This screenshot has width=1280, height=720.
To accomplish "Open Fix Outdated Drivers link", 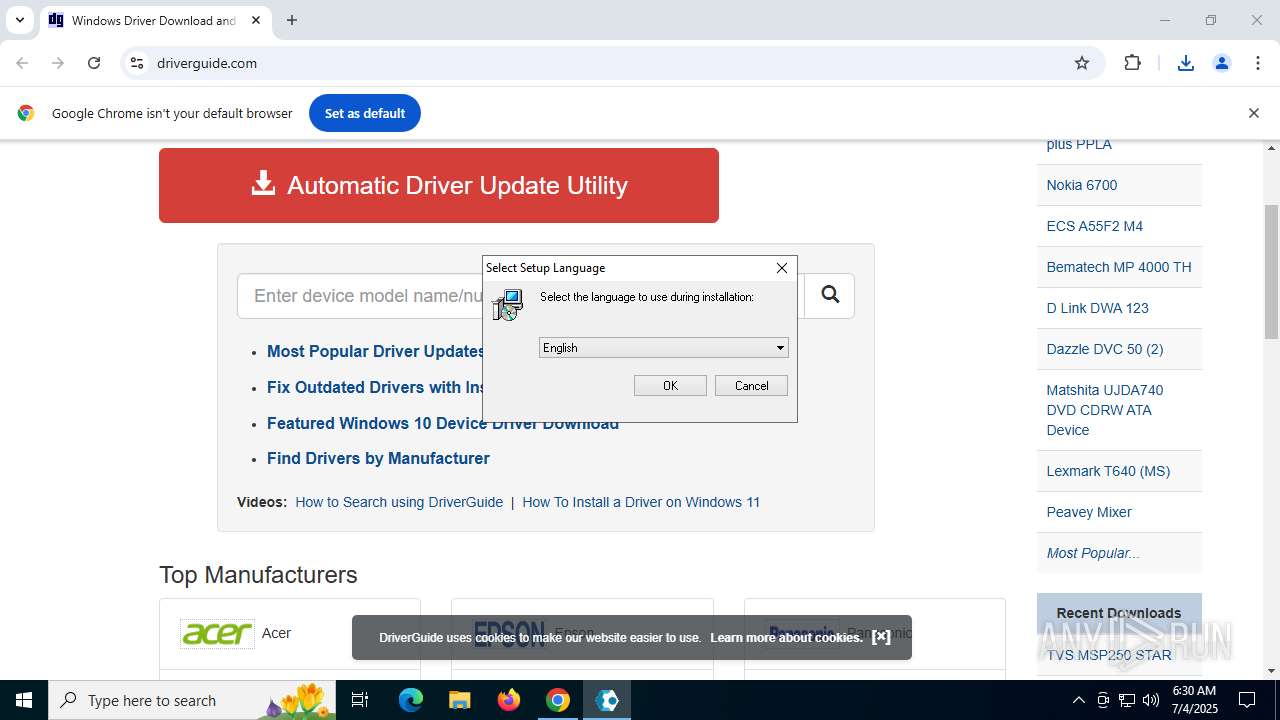I will pos(376,387).
